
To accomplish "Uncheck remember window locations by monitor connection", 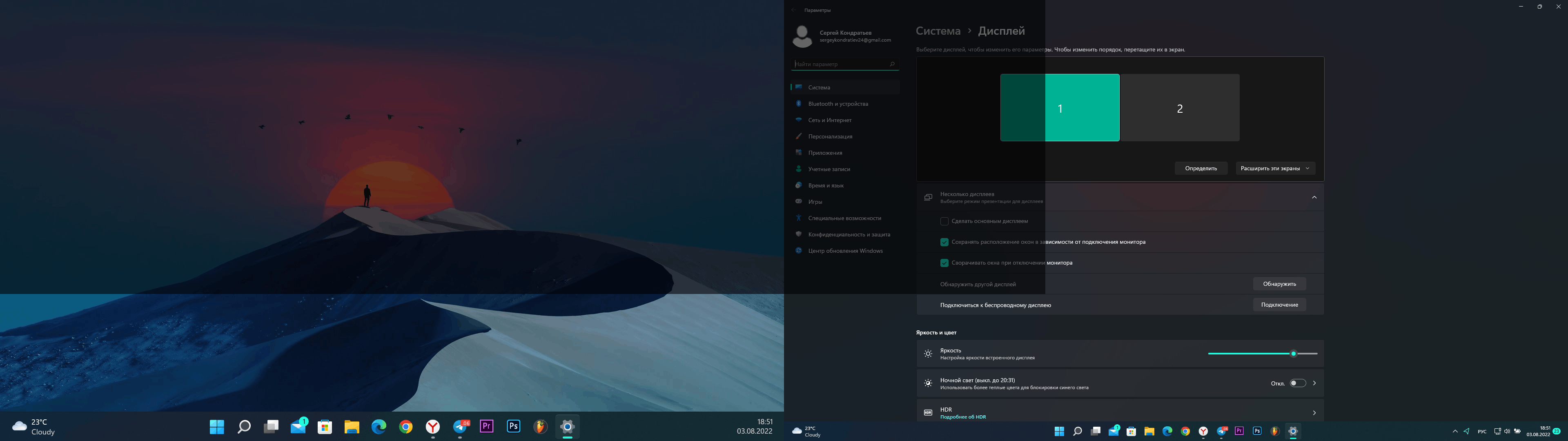I will (x=944, y=242).
